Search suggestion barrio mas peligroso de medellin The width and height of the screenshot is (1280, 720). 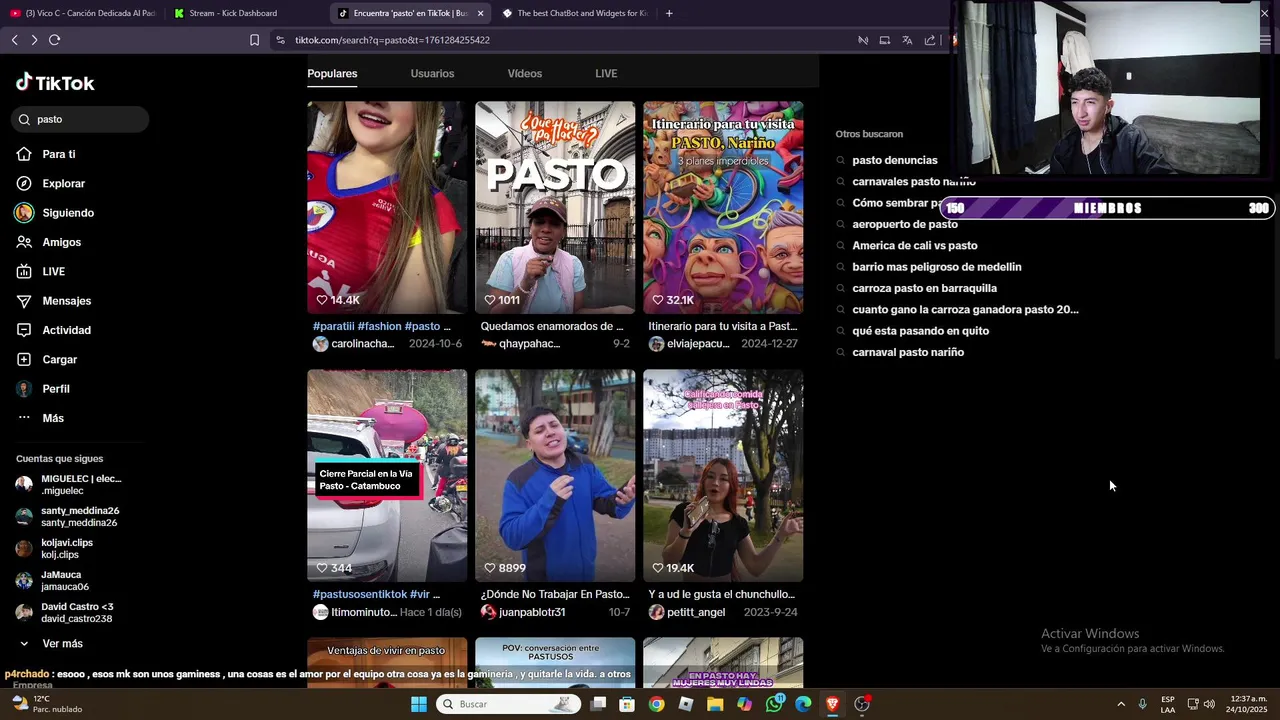(x=936, y=267)
